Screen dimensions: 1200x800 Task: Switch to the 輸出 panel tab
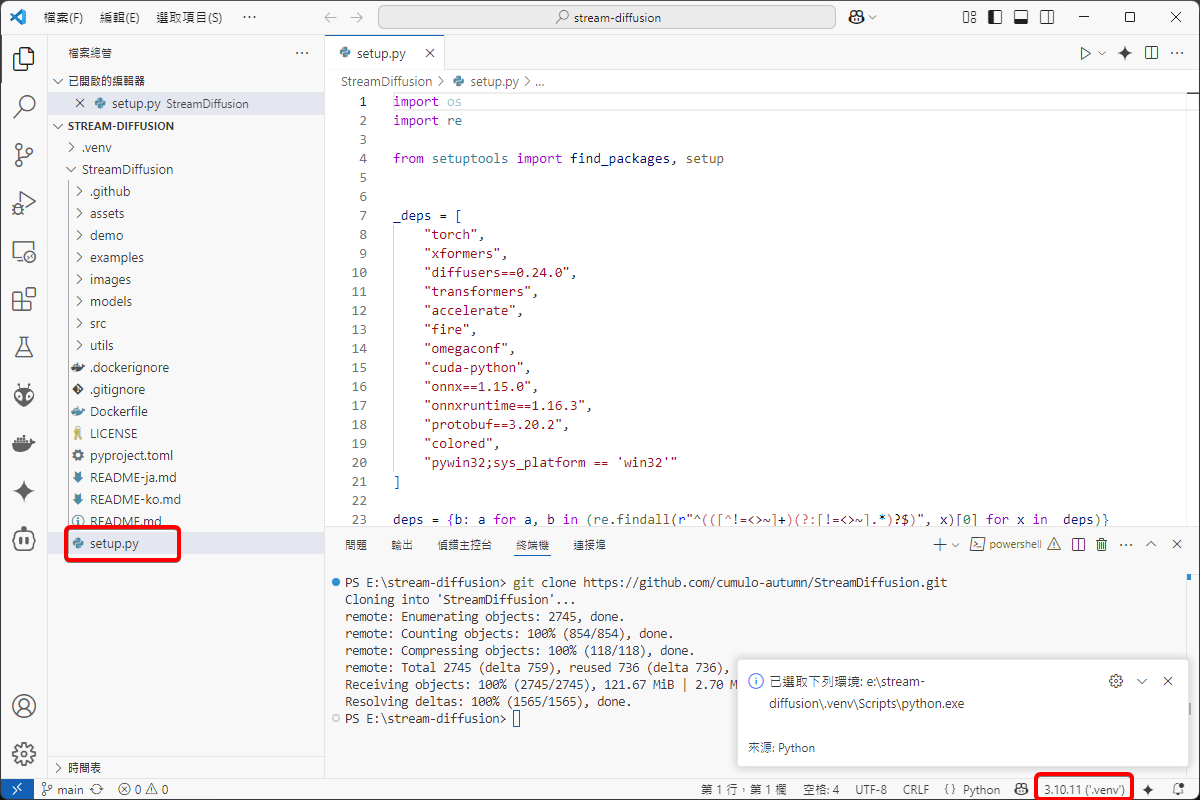tap(402, 545)
